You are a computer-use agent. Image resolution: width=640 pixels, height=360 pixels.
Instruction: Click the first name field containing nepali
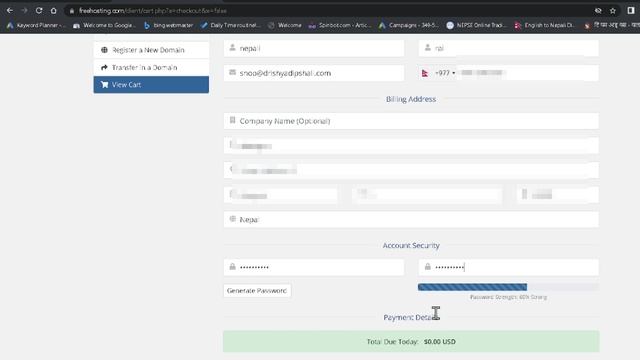pos(314,48)
